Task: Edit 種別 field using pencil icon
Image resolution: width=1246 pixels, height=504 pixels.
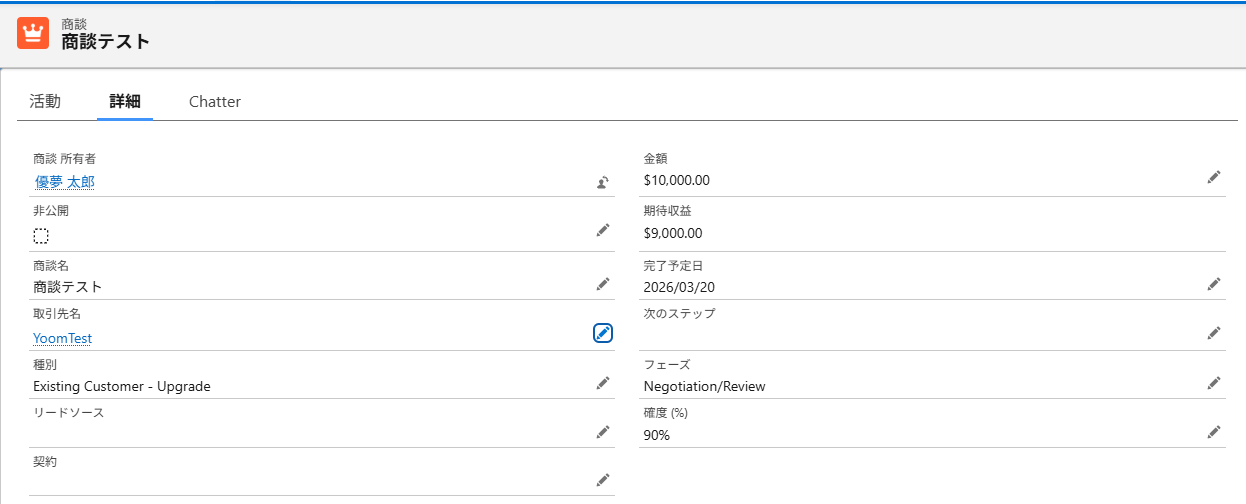Action: click(602, 382)
